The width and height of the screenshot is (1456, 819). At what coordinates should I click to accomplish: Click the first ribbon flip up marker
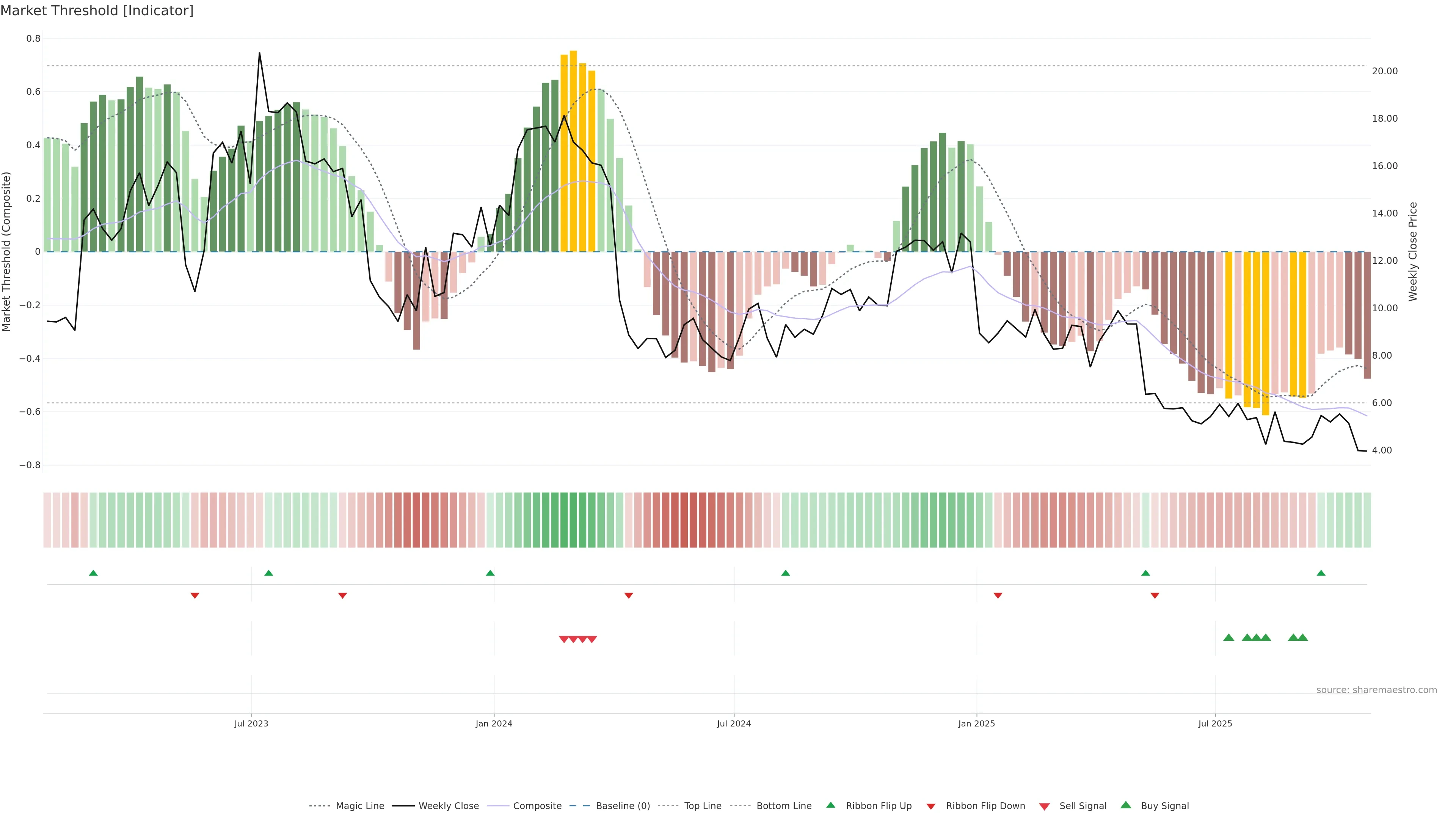point(93,573)
